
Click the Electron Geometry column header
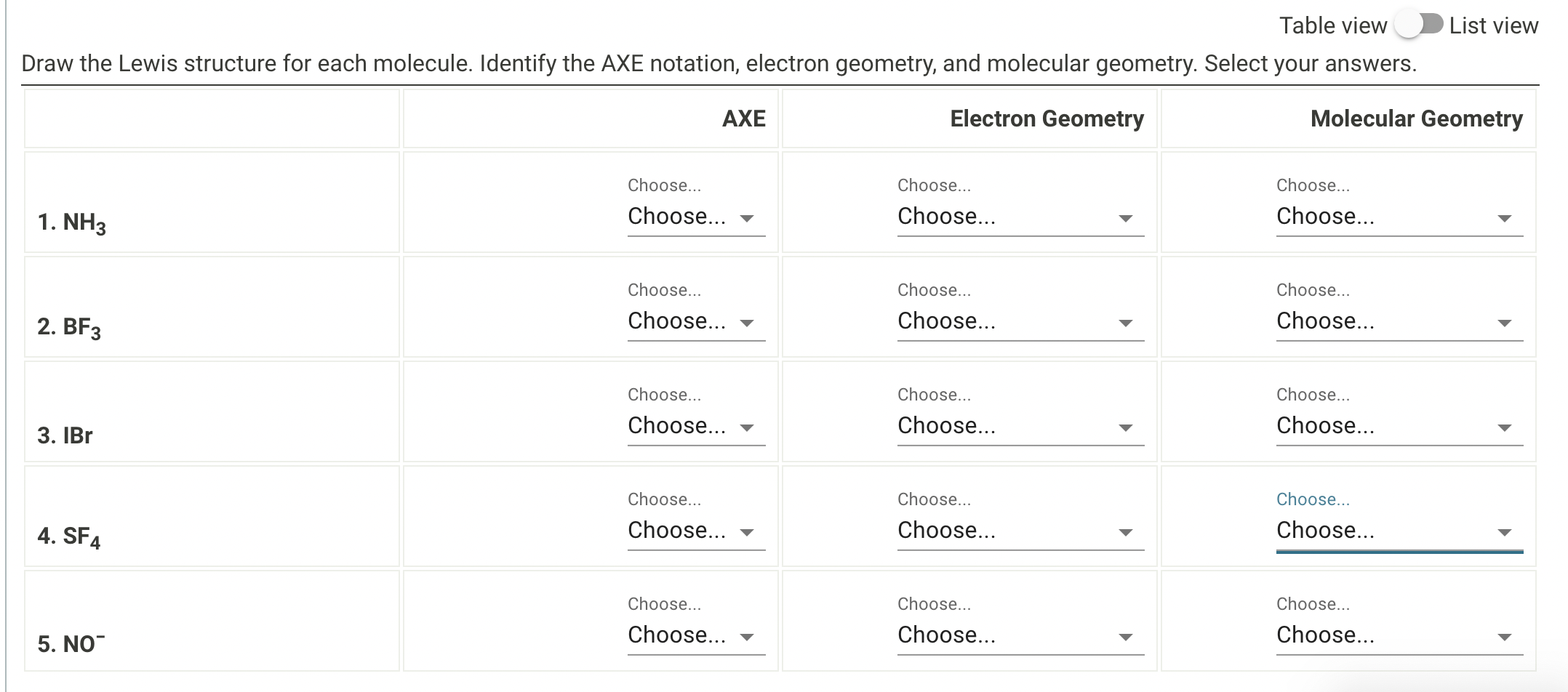click(1046, 118)
